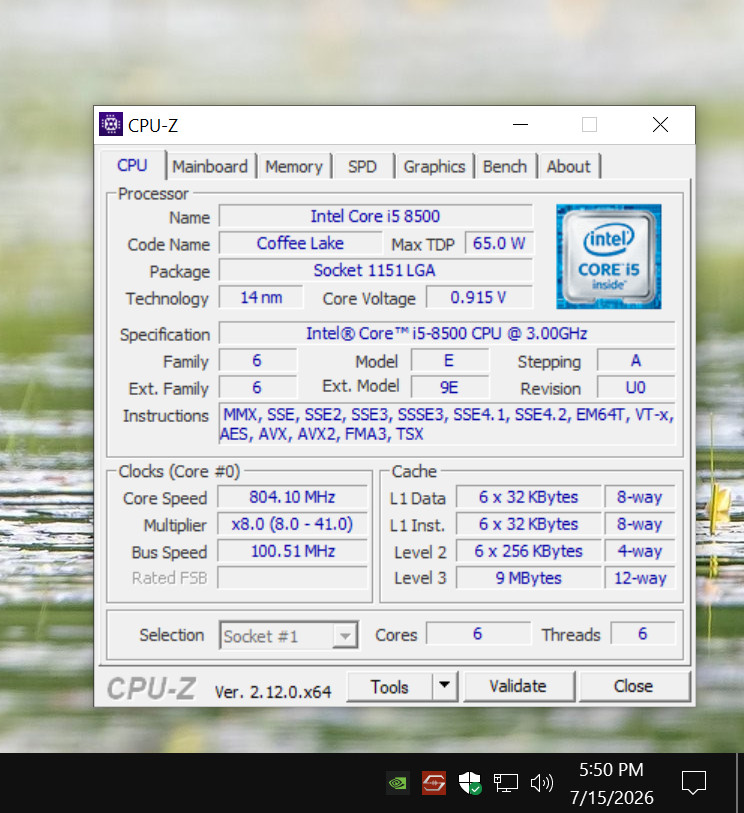Viewport: 744px width, 813px height.
Task: Click the Threads count value
Action: (x=643, y=634)
